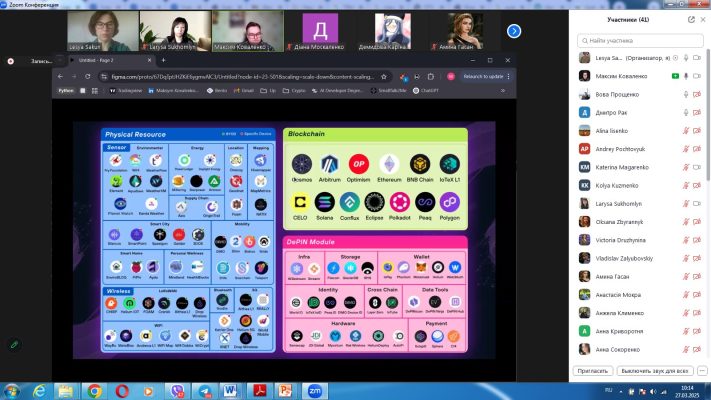Open Crypto bookmarks folder
Image resolution: width=711 pixels, height=400 pixels.
tap(294, 91)
